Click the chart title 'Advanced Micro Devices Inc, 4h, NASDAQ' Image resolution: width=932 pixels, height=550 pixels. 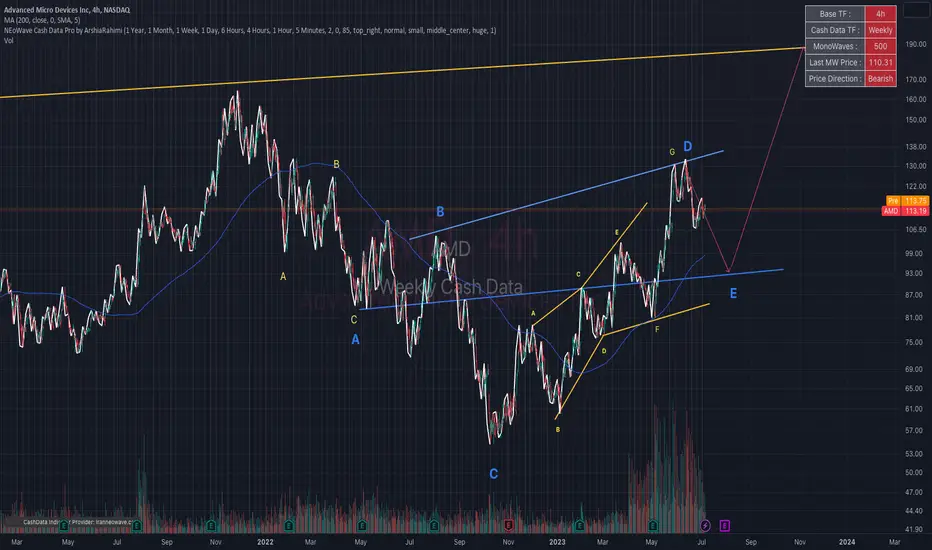[67, 10]
